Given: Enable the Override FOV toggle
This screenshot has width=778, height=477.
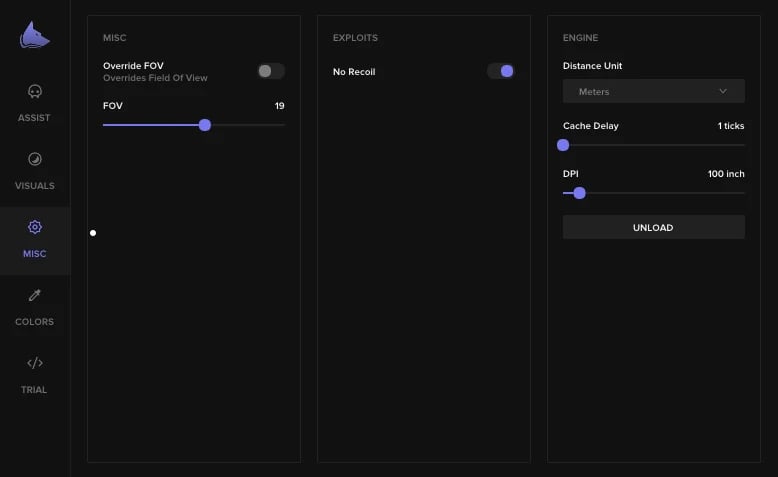Looking at the screenshot, I should point(271,71).
